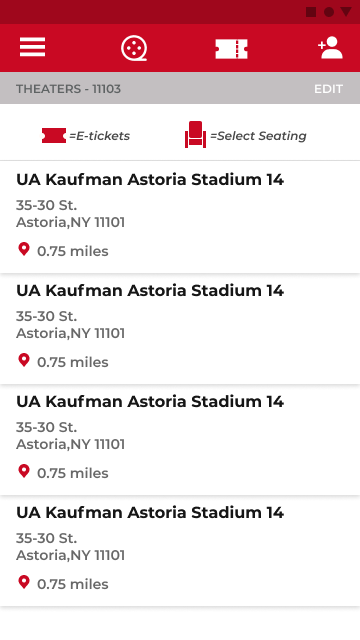Tap the third theater's location pin icon
This screenshot has height=640, width=360.
pyautogui.click(x=24, y=471)
